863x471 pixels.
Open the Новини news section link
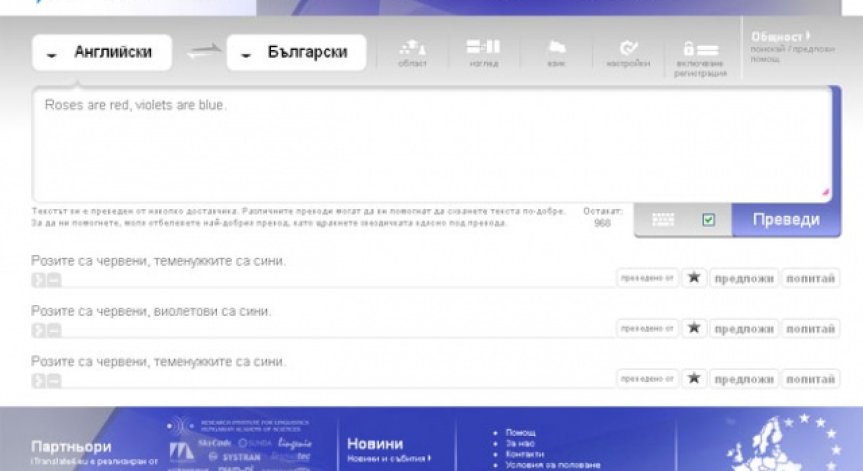[375, 443]
